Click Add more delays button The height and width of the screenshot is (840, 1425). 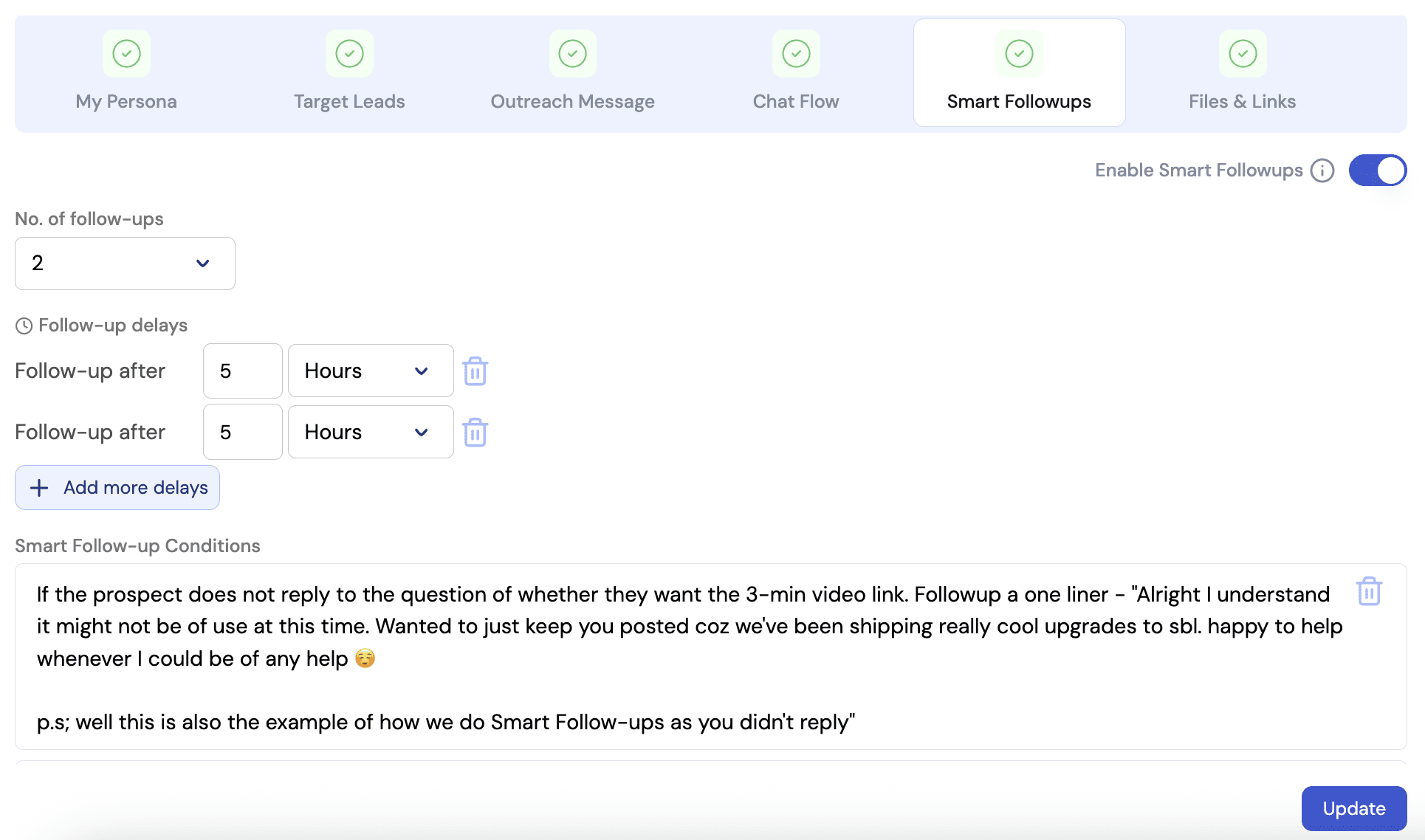tap(117, 487)
